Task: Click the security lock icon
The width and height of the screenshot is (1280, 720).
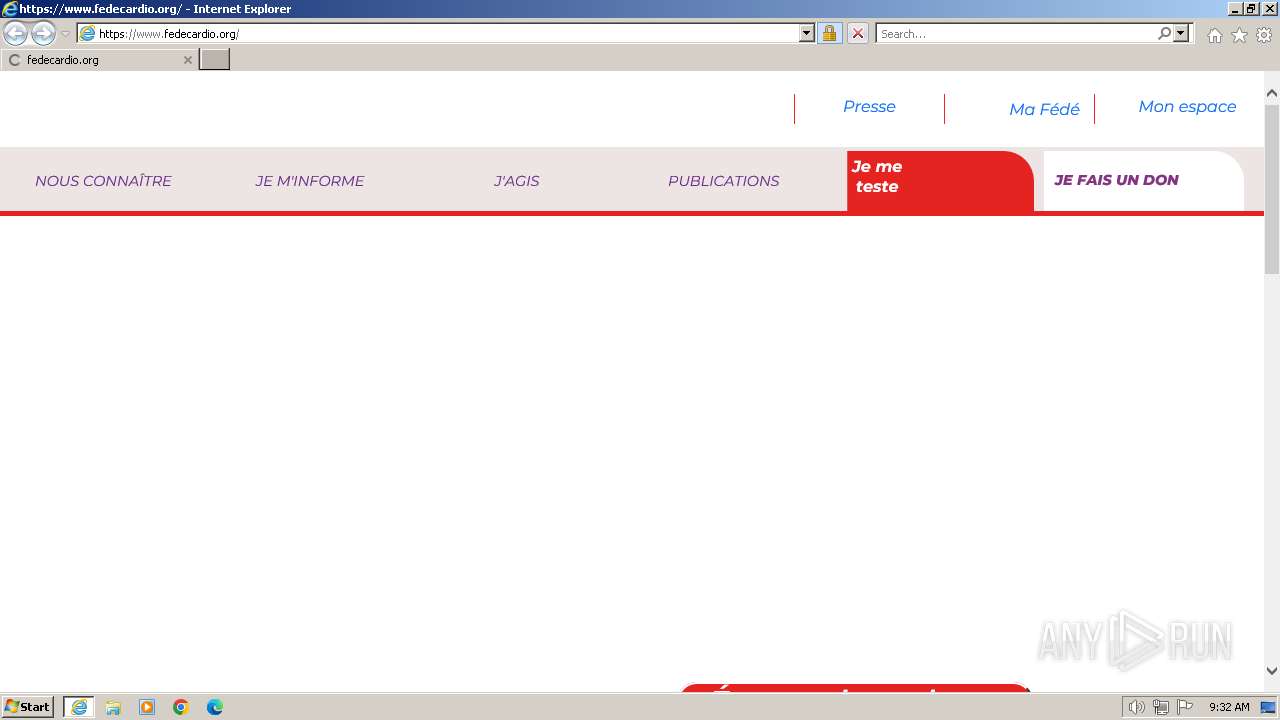Action: [x=829, y=33]
